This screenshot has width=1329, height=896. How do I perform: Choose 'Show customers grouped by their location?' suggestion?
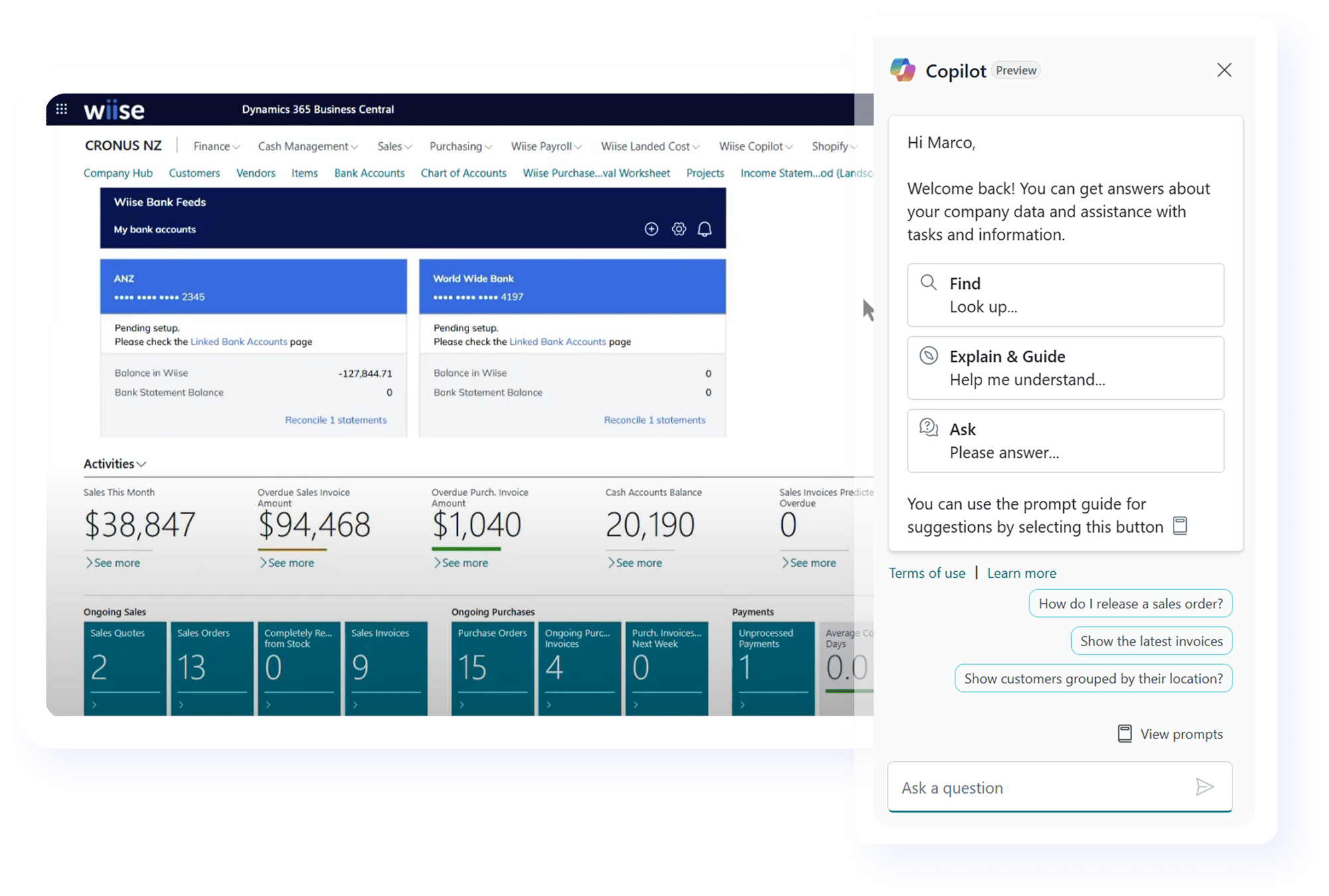coord(1093,678)
